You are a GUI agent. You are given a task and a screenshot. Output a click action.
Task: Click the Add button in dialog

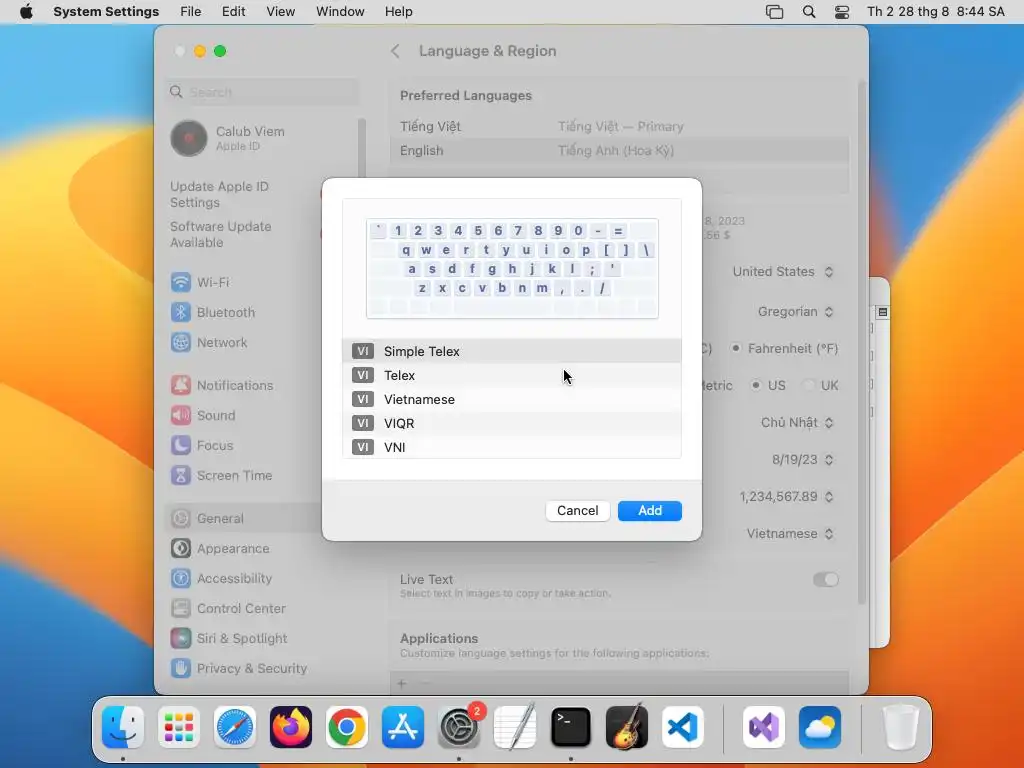[650, 511]
